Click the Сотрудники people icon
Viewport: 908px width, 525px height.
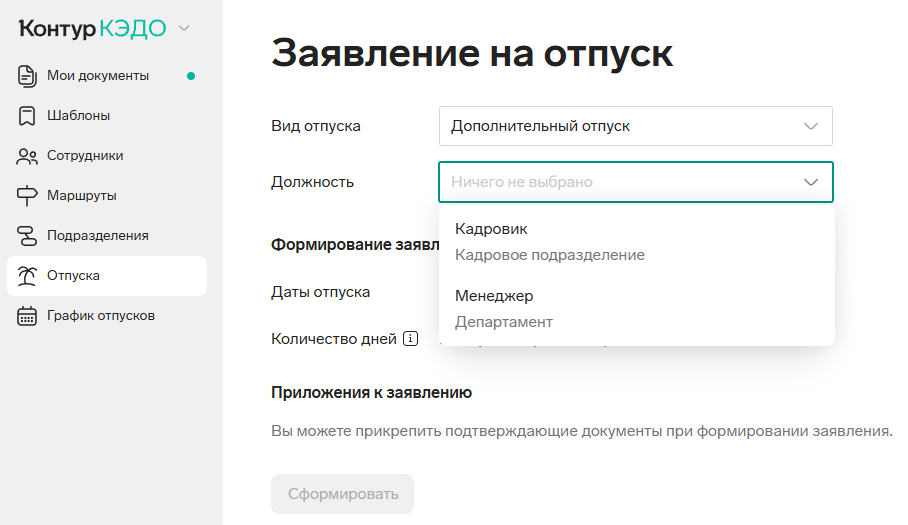click(27, 156)
